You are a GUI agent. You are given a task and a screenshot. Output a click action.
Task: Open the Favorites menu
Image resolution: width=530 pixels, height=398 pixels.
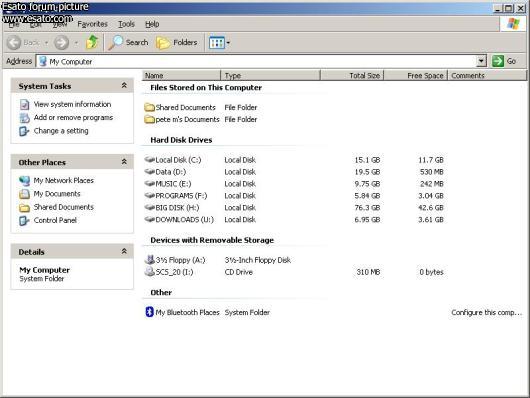click(92, 24)
